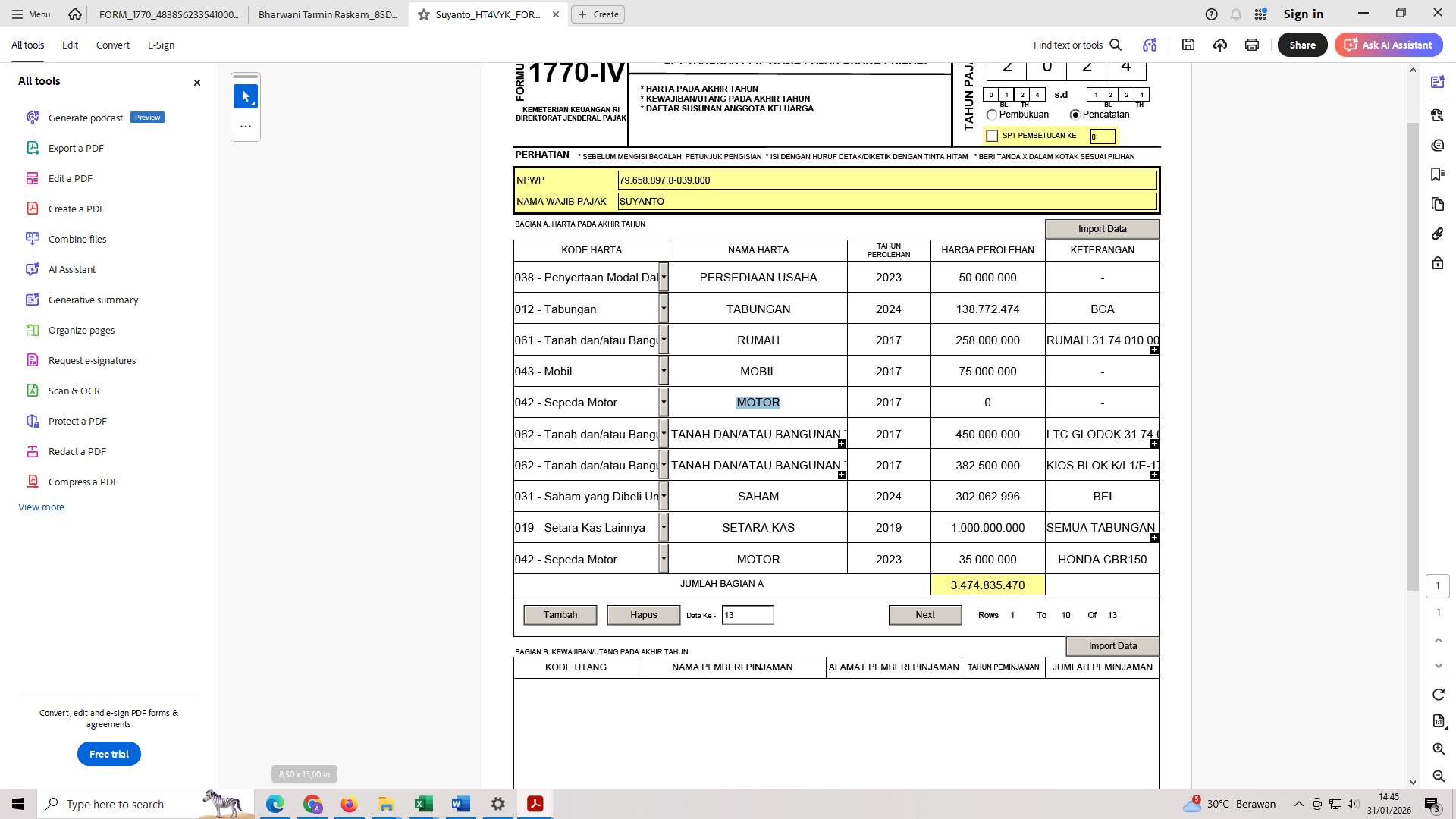1456x819 pixels.
Task: Open the Bharwani Tarmin Raskam document tab
Action: coord(326,14)
